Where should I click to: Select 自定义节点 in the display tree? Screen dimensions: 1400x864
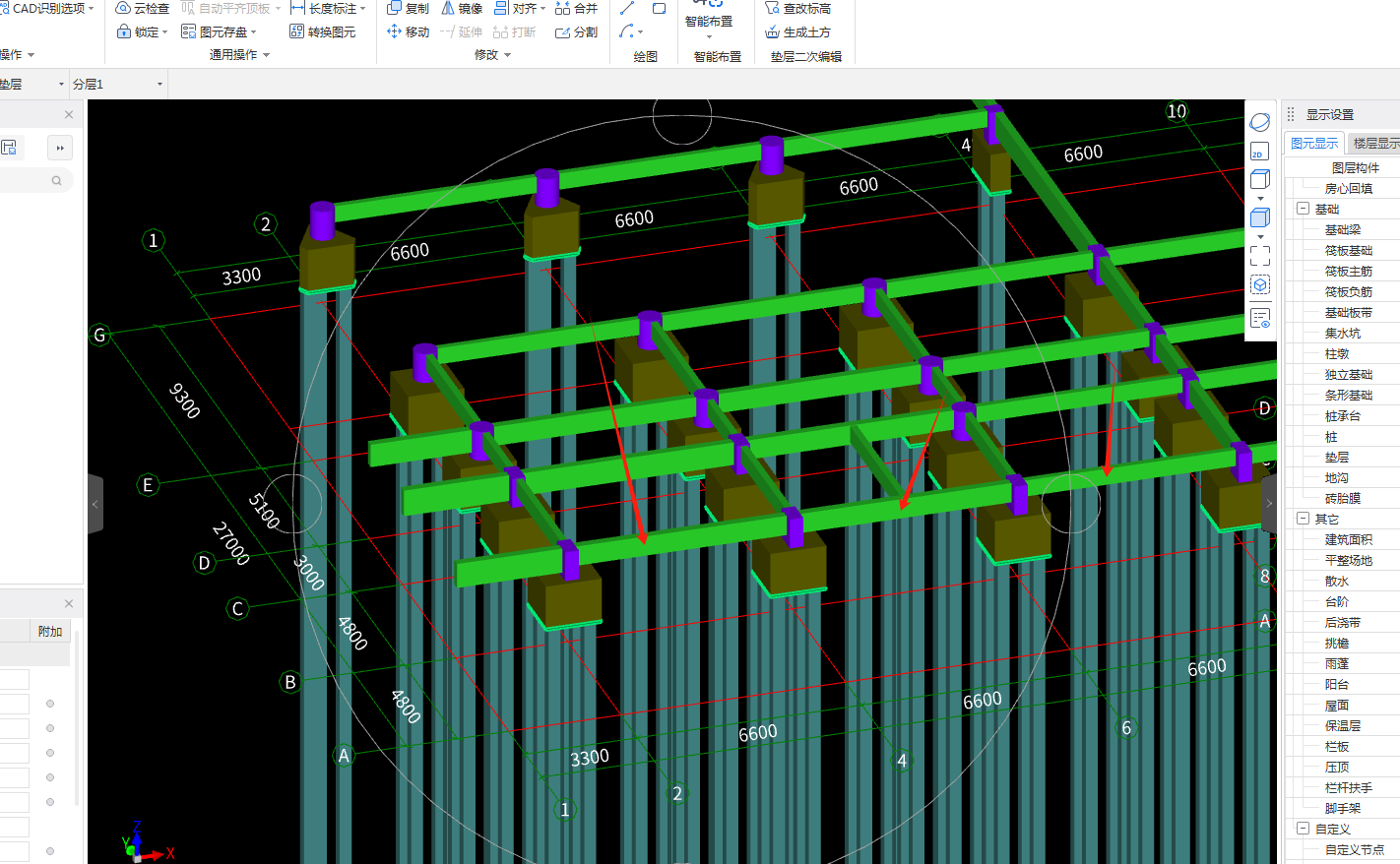1355,849
